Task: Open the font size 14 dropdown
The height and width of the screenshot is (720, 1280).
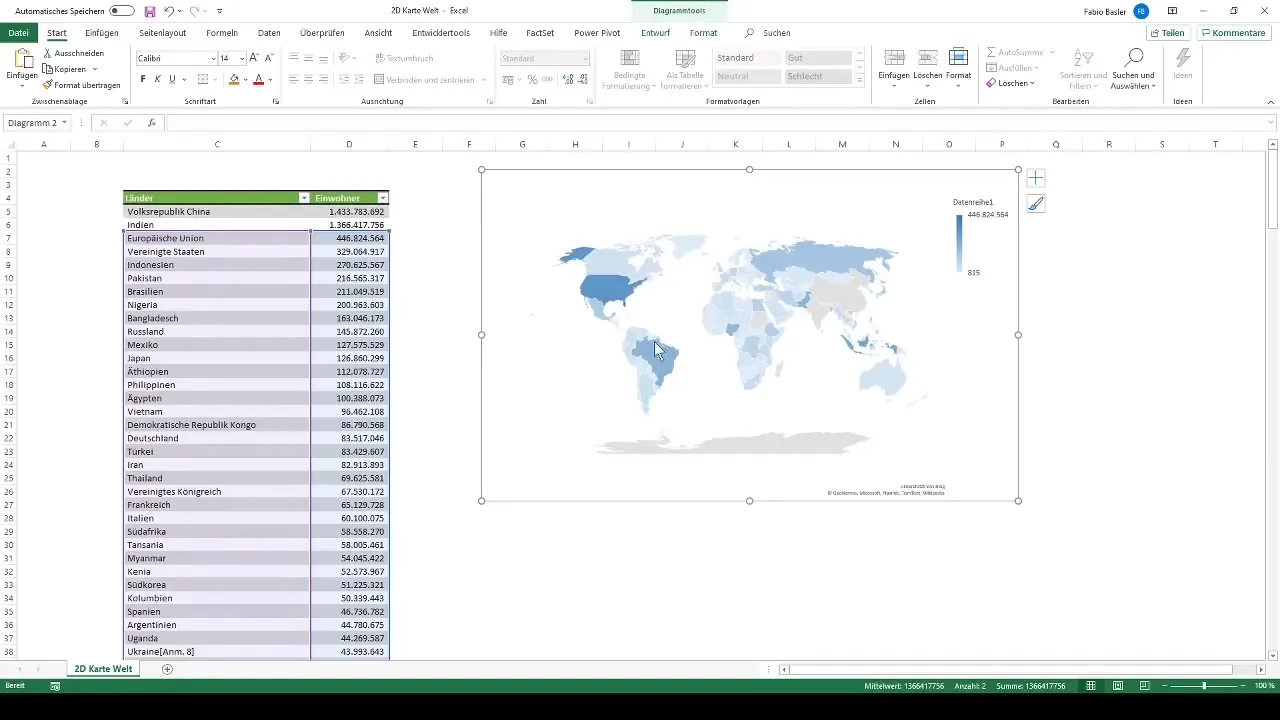Action: coord(240,59)
